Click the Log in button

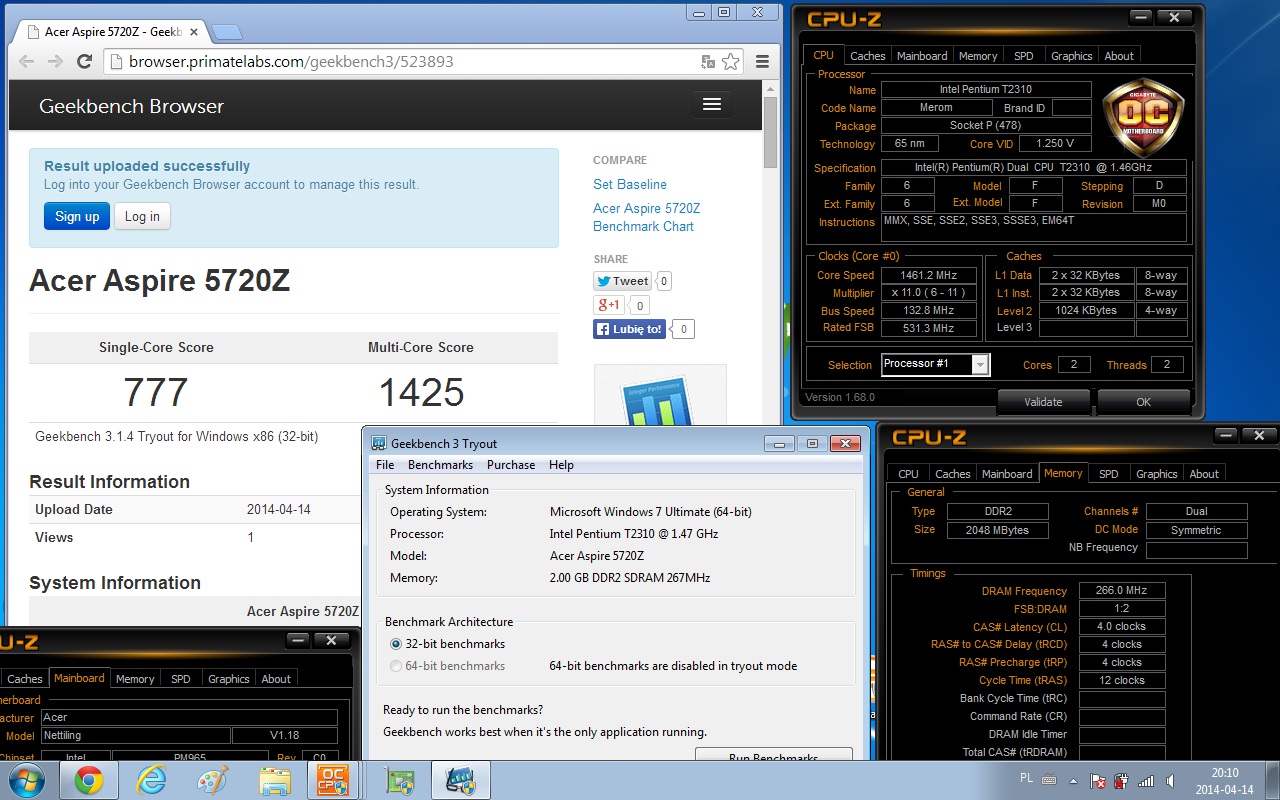click(142, 216)
